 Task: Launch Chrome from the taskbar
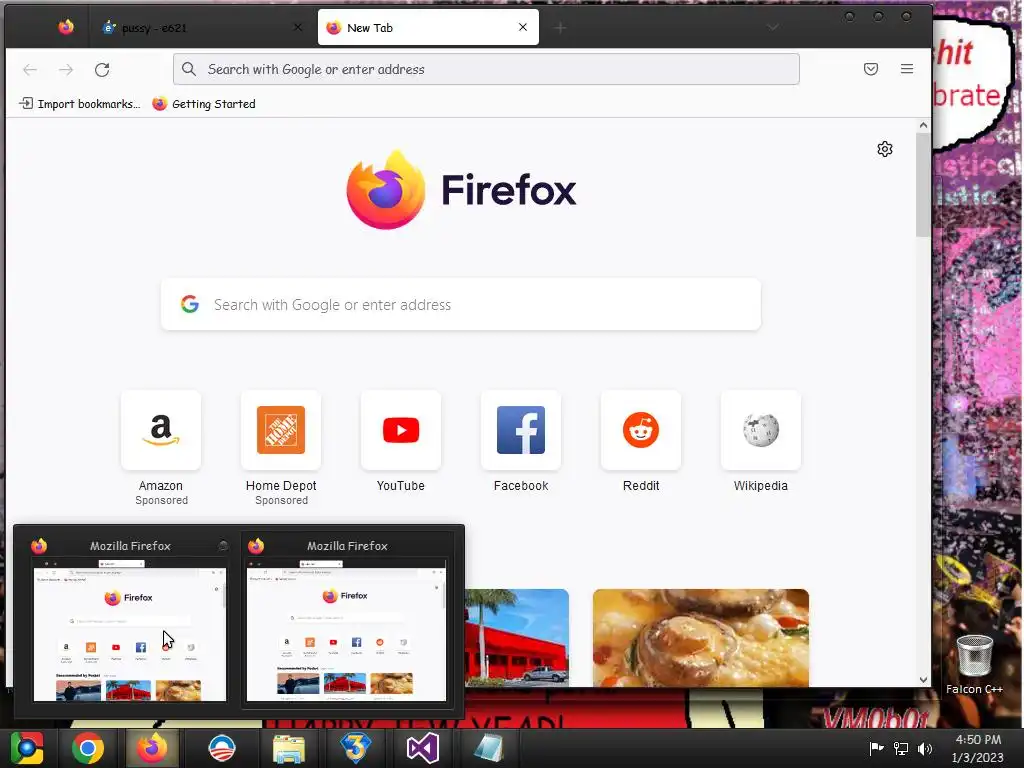coord(88,748)
